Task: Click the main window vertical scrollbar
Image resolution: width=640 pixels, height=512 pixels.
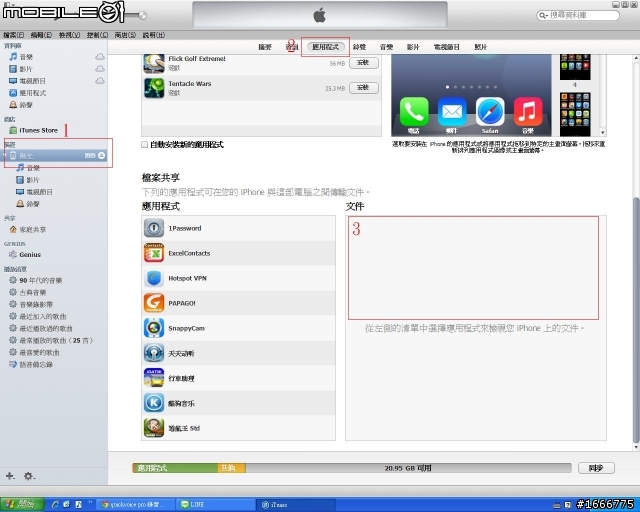Action: point(636,318)
